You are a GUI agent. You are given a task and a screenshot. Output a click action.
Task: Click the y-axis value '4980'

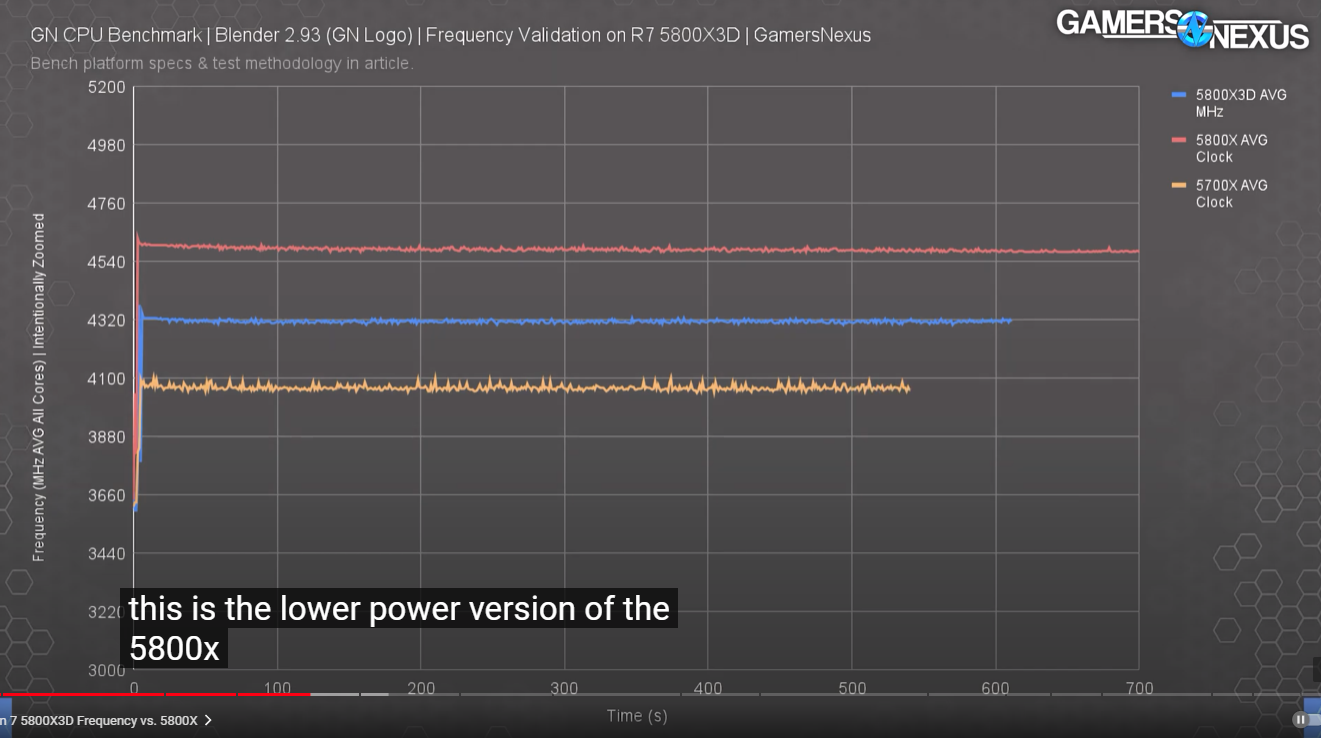click(x=107, y=145)
